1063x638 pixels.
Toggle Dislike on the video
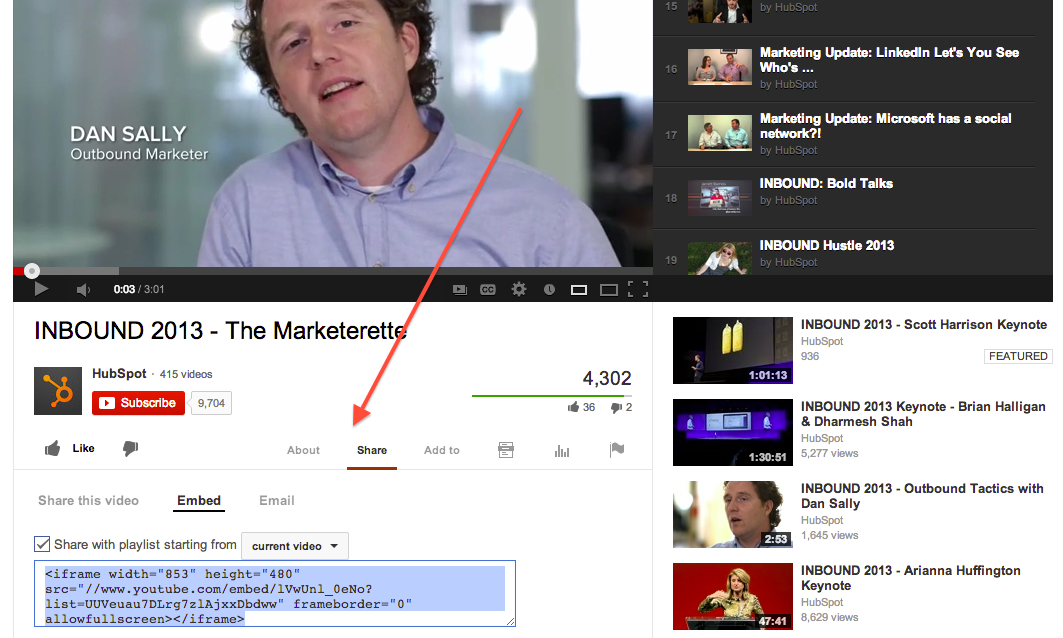coord(130,448)
